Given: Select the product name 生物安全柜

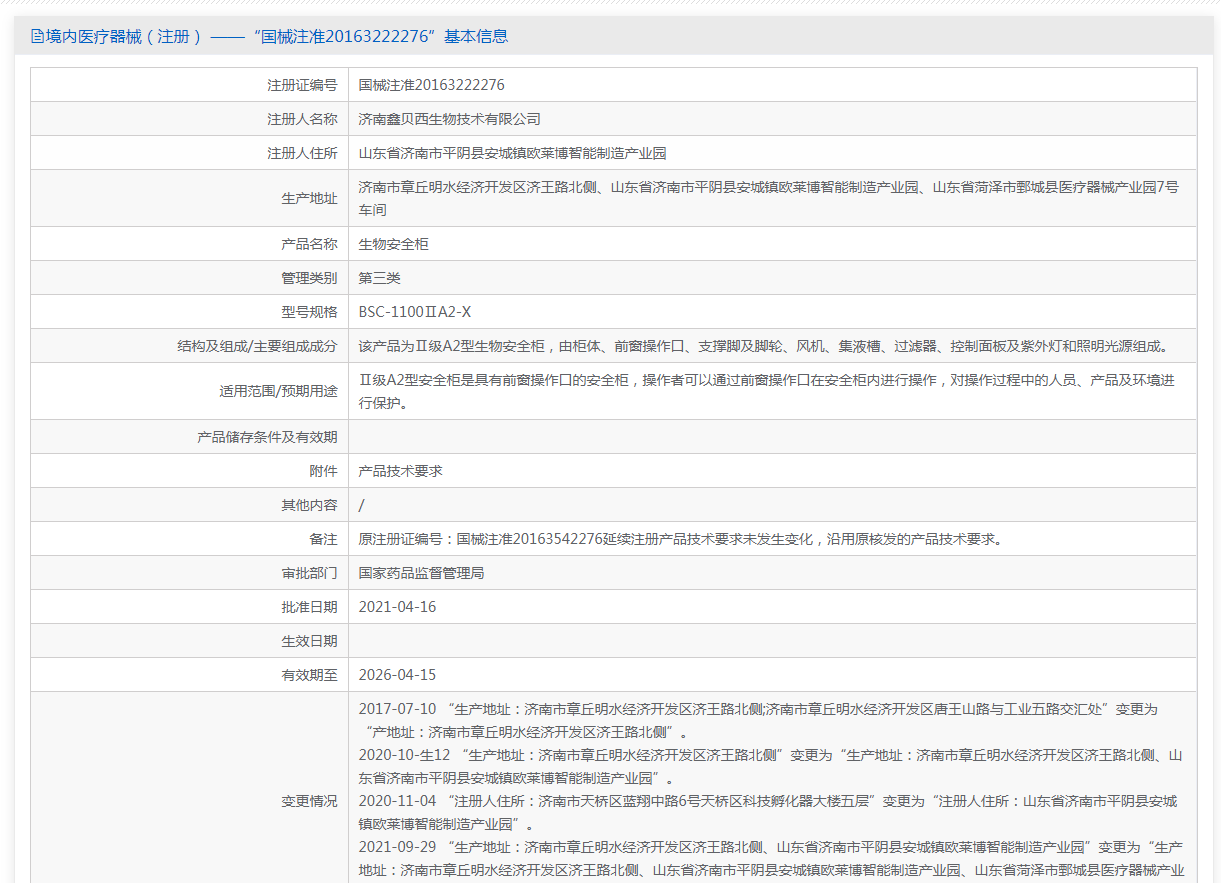Looking at the screenshot, I should (393, 244).
